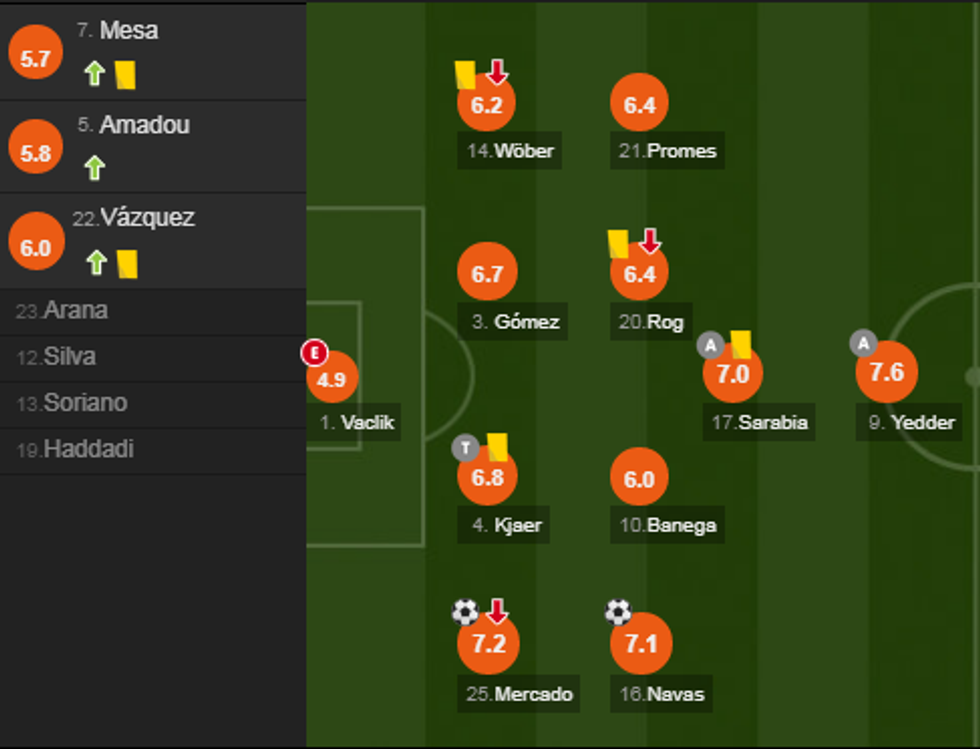Click the Gómez player name label
Image resolution: width=980 pixels, height=749 pixels.
tap(511, 322)
